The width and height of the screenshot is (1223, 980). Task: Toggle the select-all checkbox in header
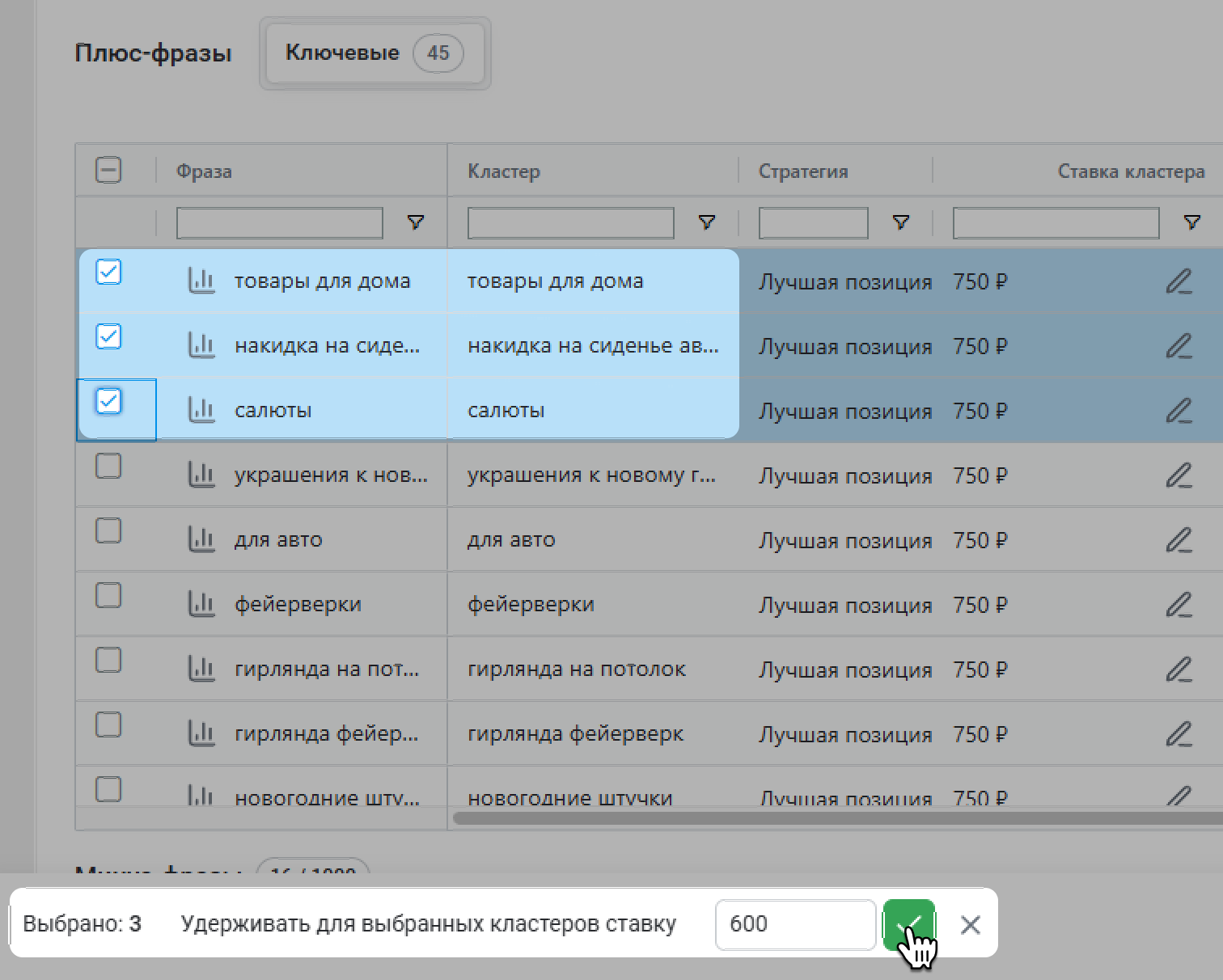tap(108, 171)
